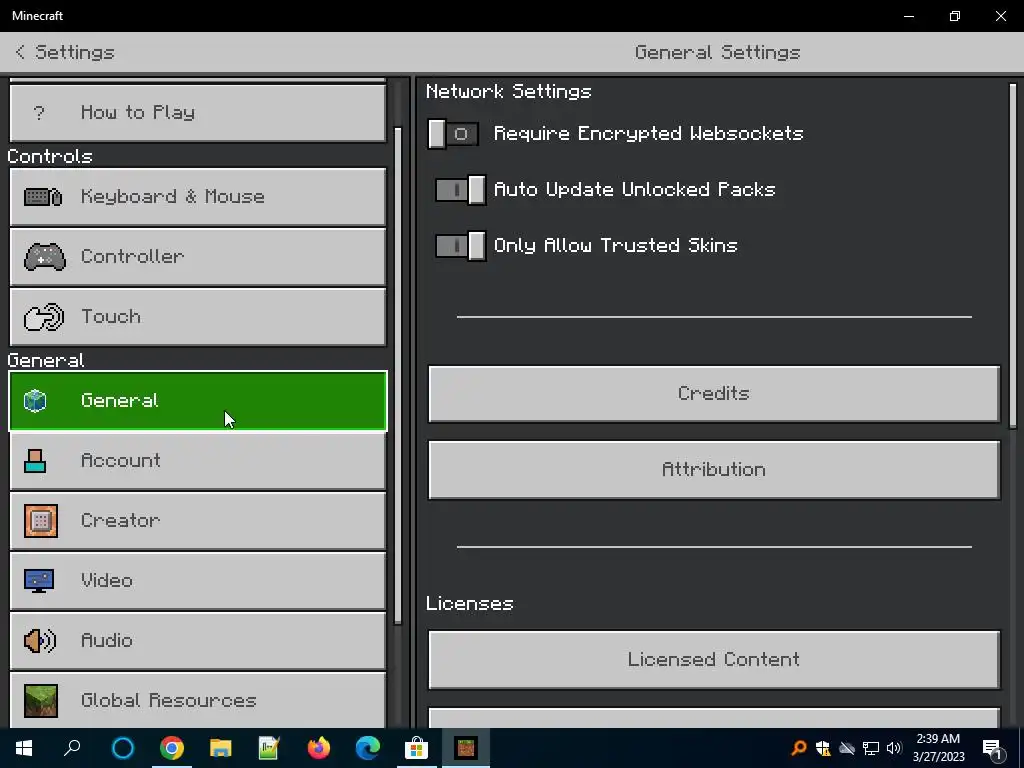Click the grass block Global Resources icon
Viewport: 1024px width, 768px height.
click(40, 701)
